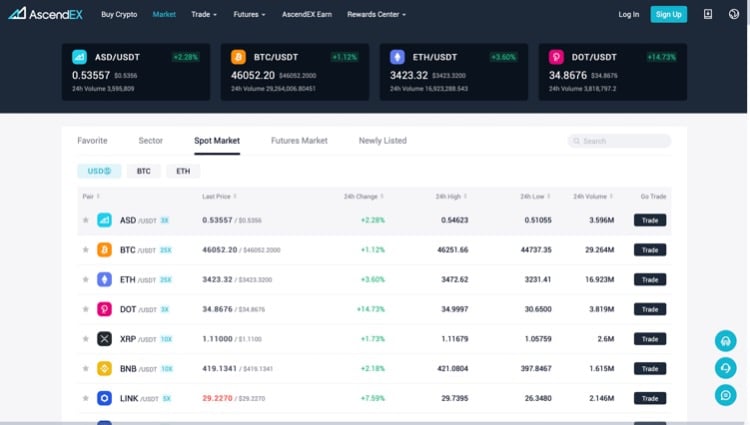Switch to the Futures Market tab
This screenshot has height=425, width=750.
tap(299, 141)
